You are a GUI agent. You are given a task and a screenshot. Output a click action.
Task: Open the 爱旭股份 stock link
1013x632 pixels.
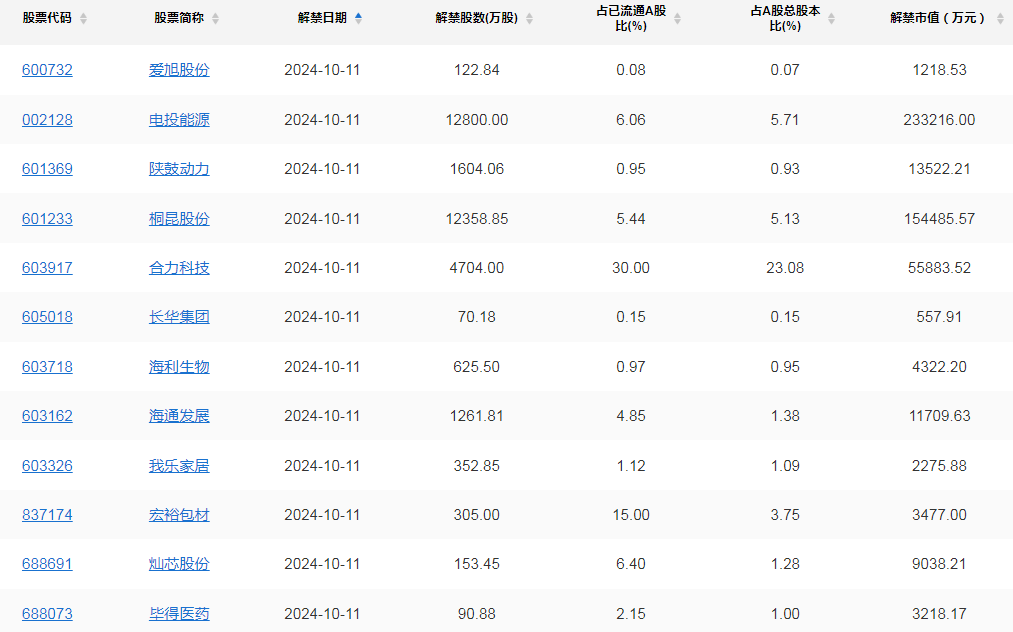tap(179, 70)
